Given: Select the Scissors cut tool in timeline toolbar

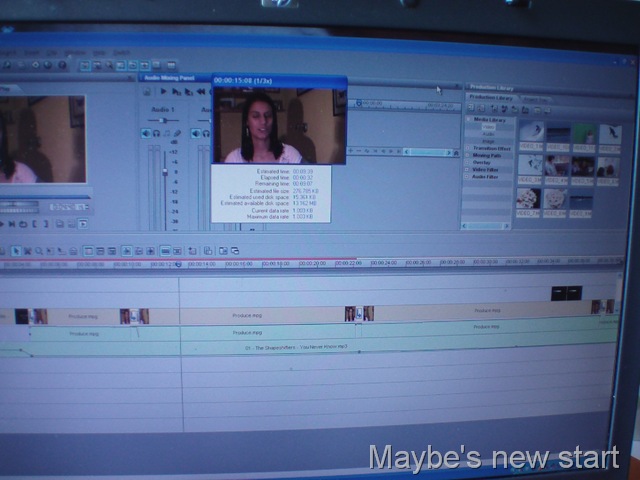Looking at the screenshot, I should 27,251.
